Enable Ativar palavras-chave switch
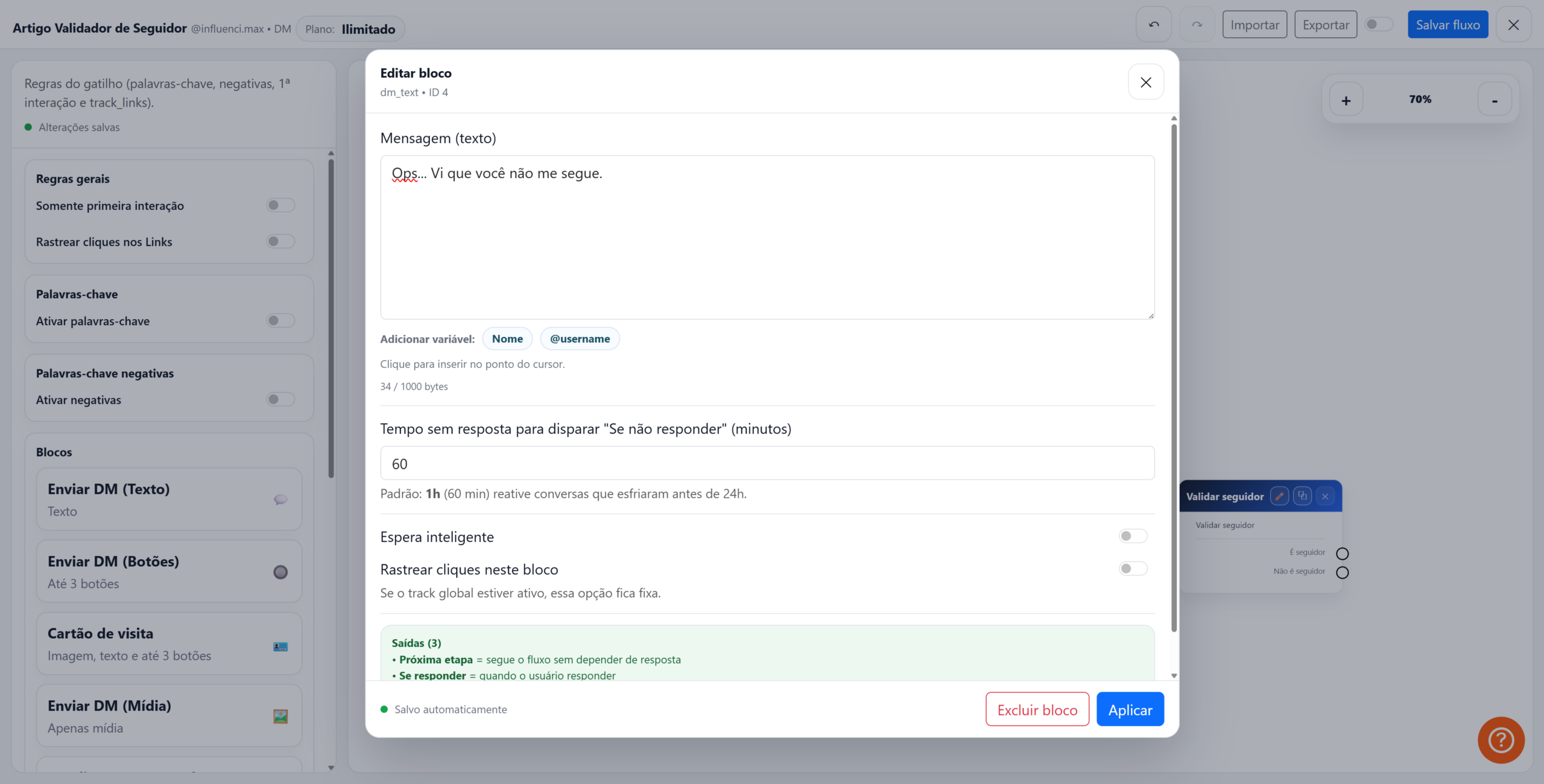The width and height of the screenshot is (1544, 784). point(280,320)
